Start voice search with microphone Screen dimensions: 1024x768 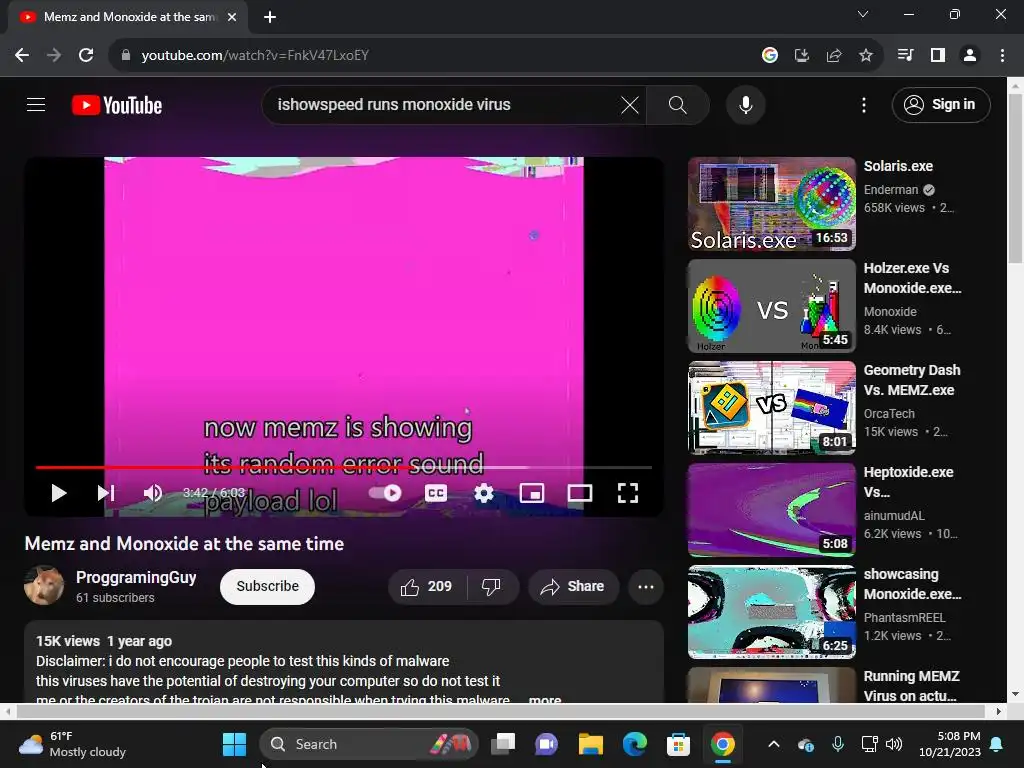point(745,104)
